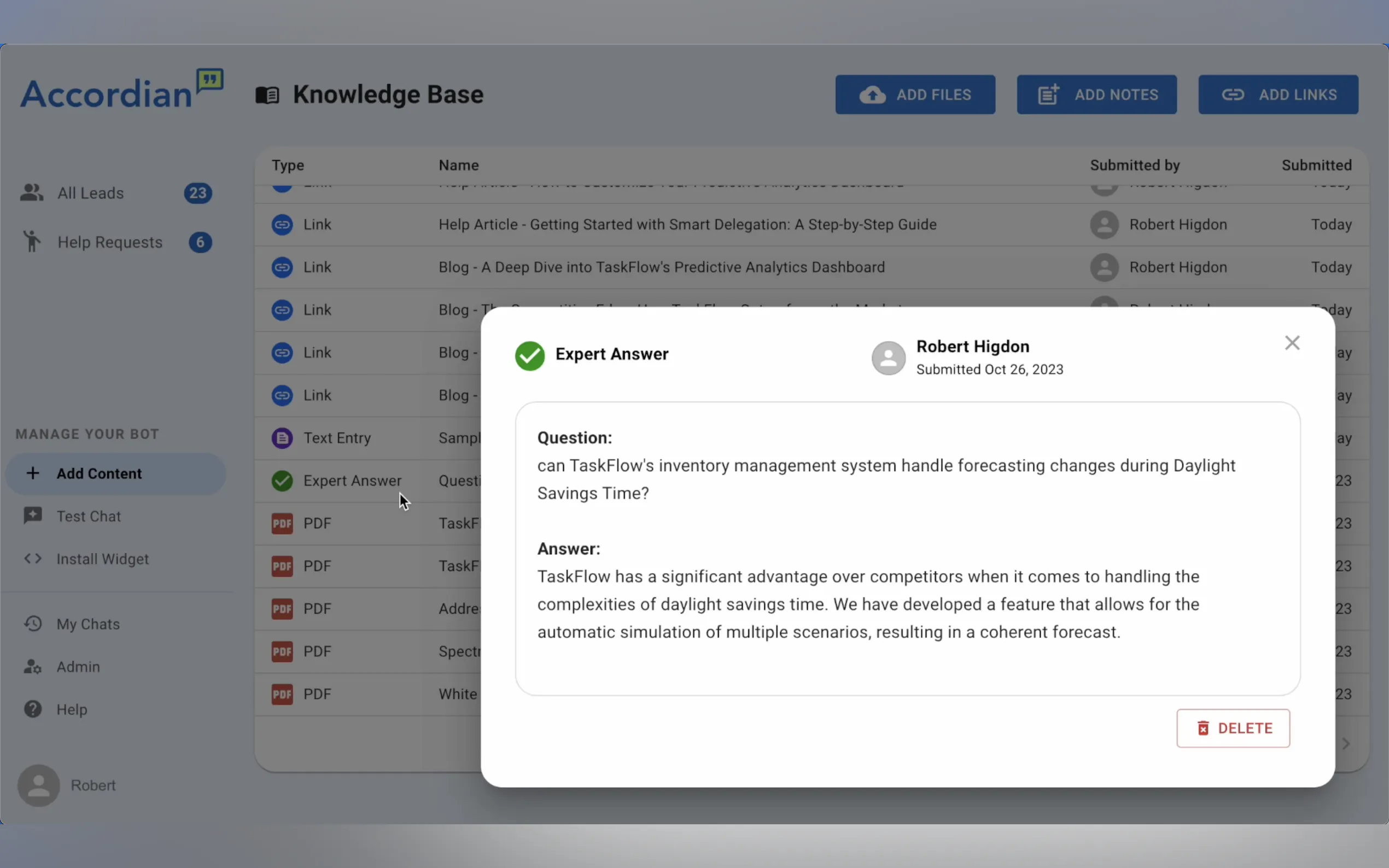Go to next page of table
The width and height of the screenshot is (1389, 868).
(1346, 744)
